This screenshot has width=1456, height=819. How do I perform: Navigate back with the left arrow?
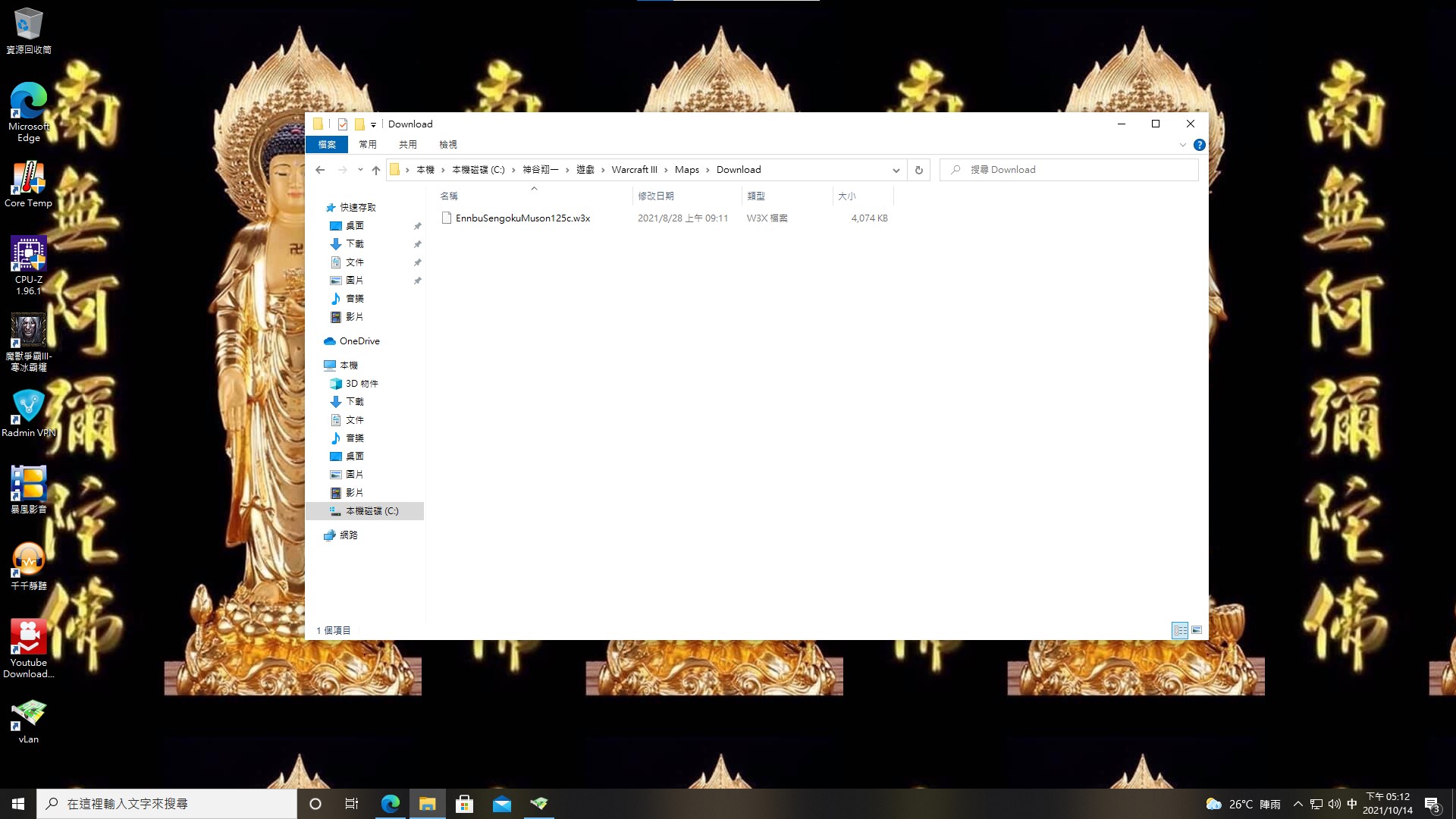pyautogui.click(x=320, y=170)
